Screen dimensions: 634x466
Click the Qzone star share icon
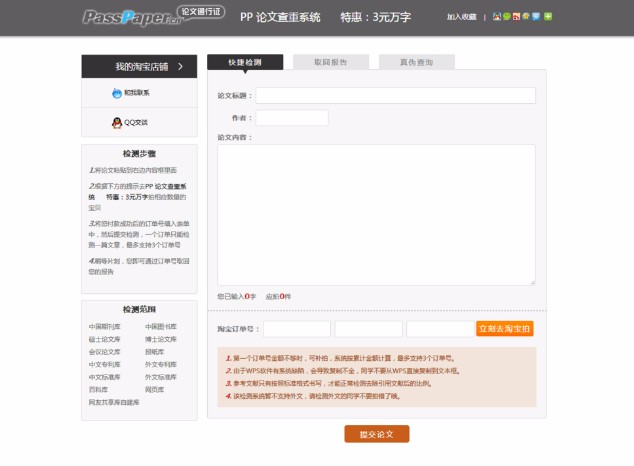[x=526, y=17]
